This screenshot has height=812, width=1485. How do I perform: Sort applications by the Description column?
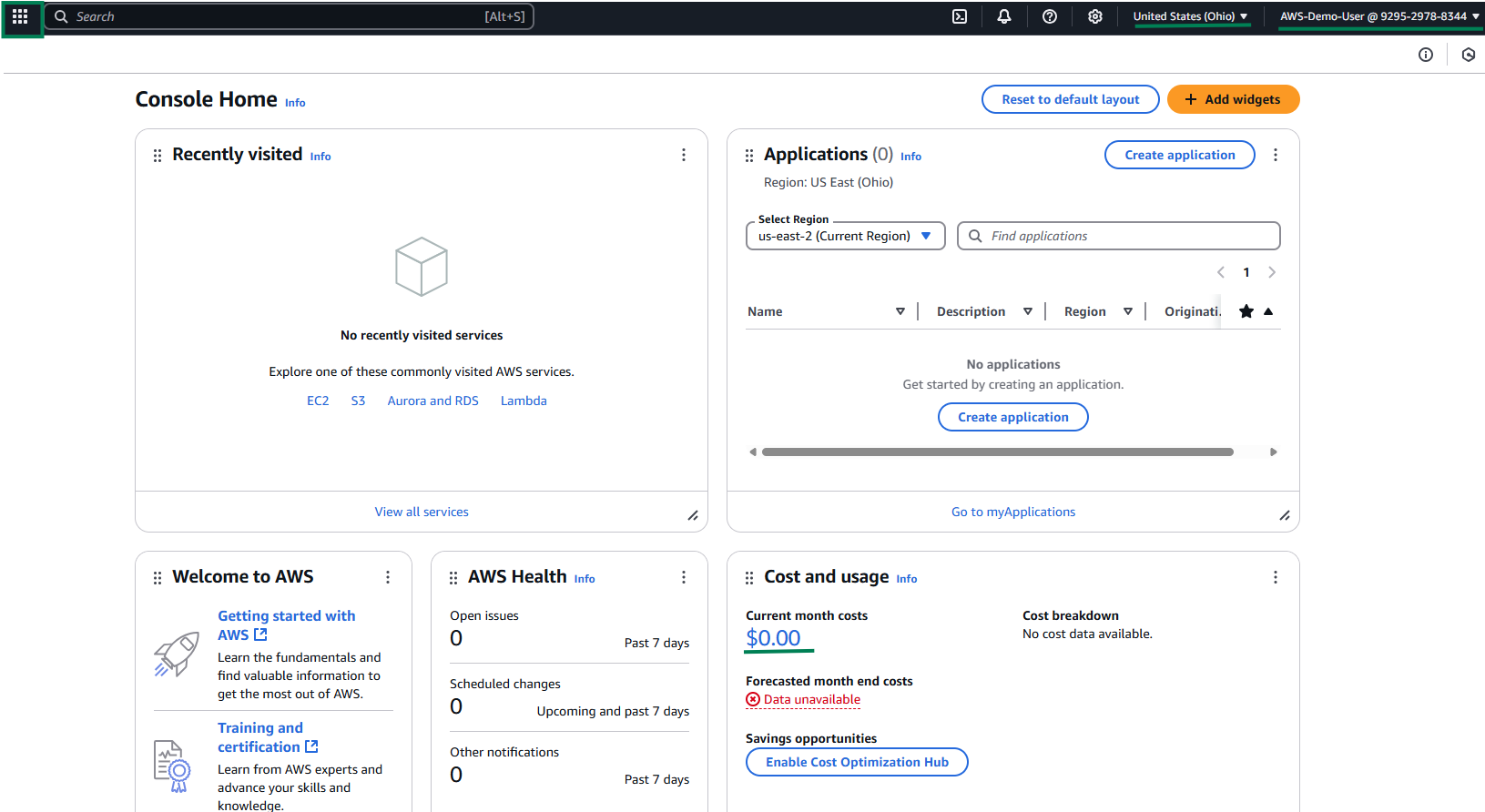tap(1028, 311)
